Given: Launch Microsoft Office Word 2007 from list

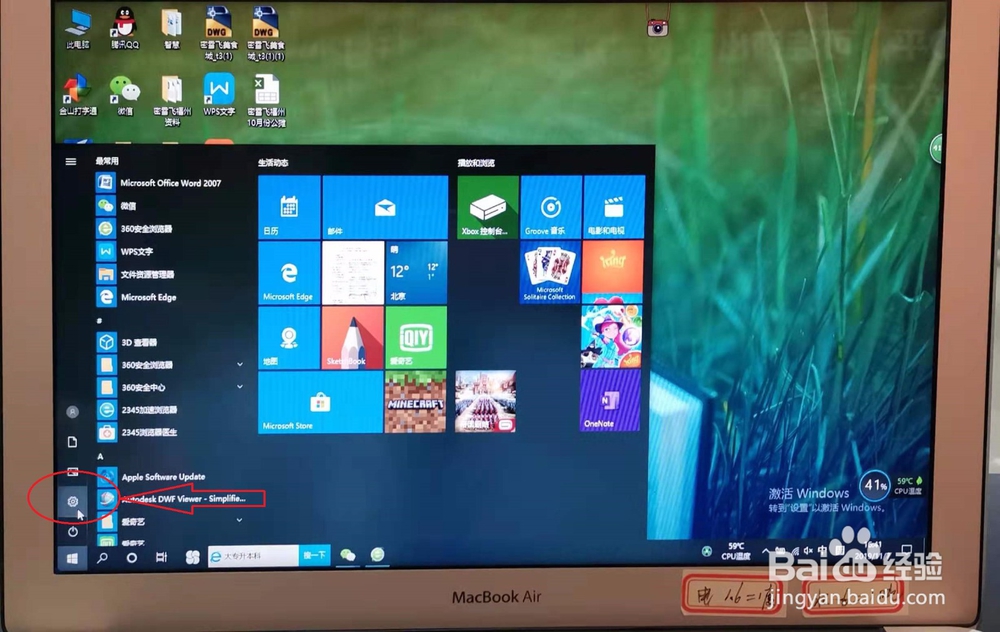Looking at the screenshot, I should (159, 183).
